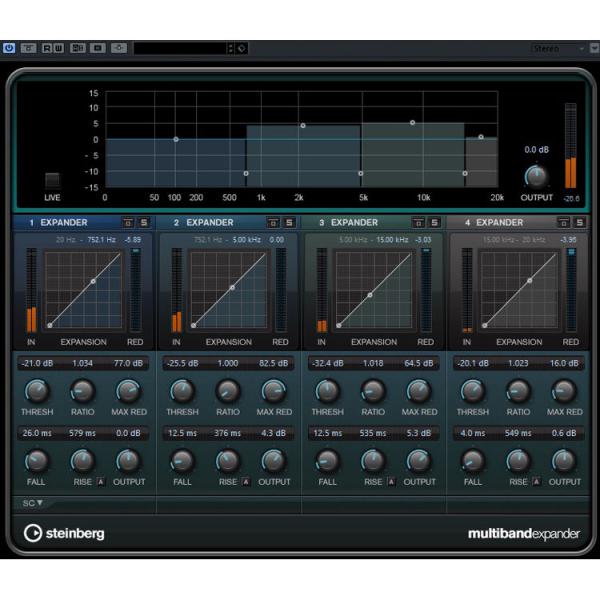The image size is (600, 600).
Task: Toggle auto rise A for band 1
Action: coord(100,482)
